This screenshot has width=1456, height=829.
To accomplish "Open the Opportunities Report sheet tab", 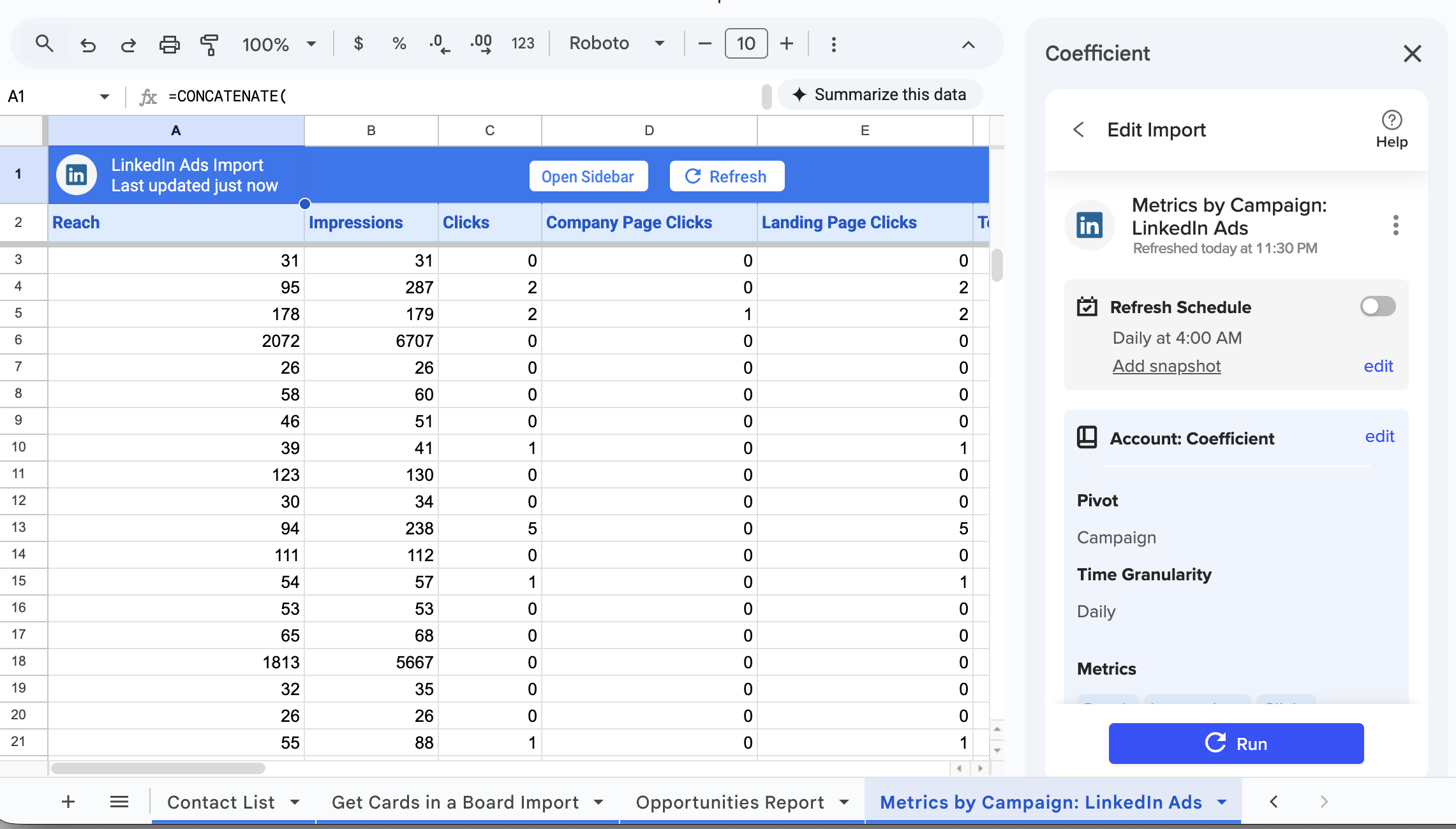I will [x=730, y=802].
